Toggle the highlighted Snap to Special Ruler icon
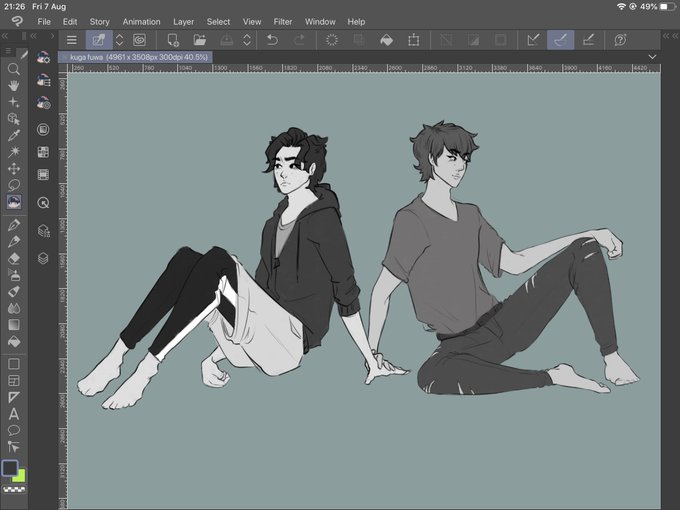680x510 pixels. (561, 40)
